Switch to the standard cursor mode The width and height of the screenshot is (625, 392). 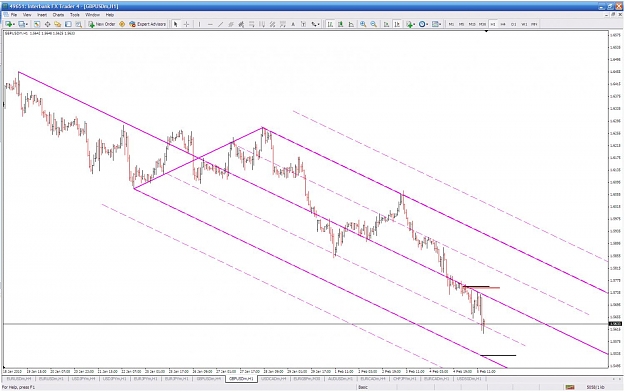tap(175, 24)
